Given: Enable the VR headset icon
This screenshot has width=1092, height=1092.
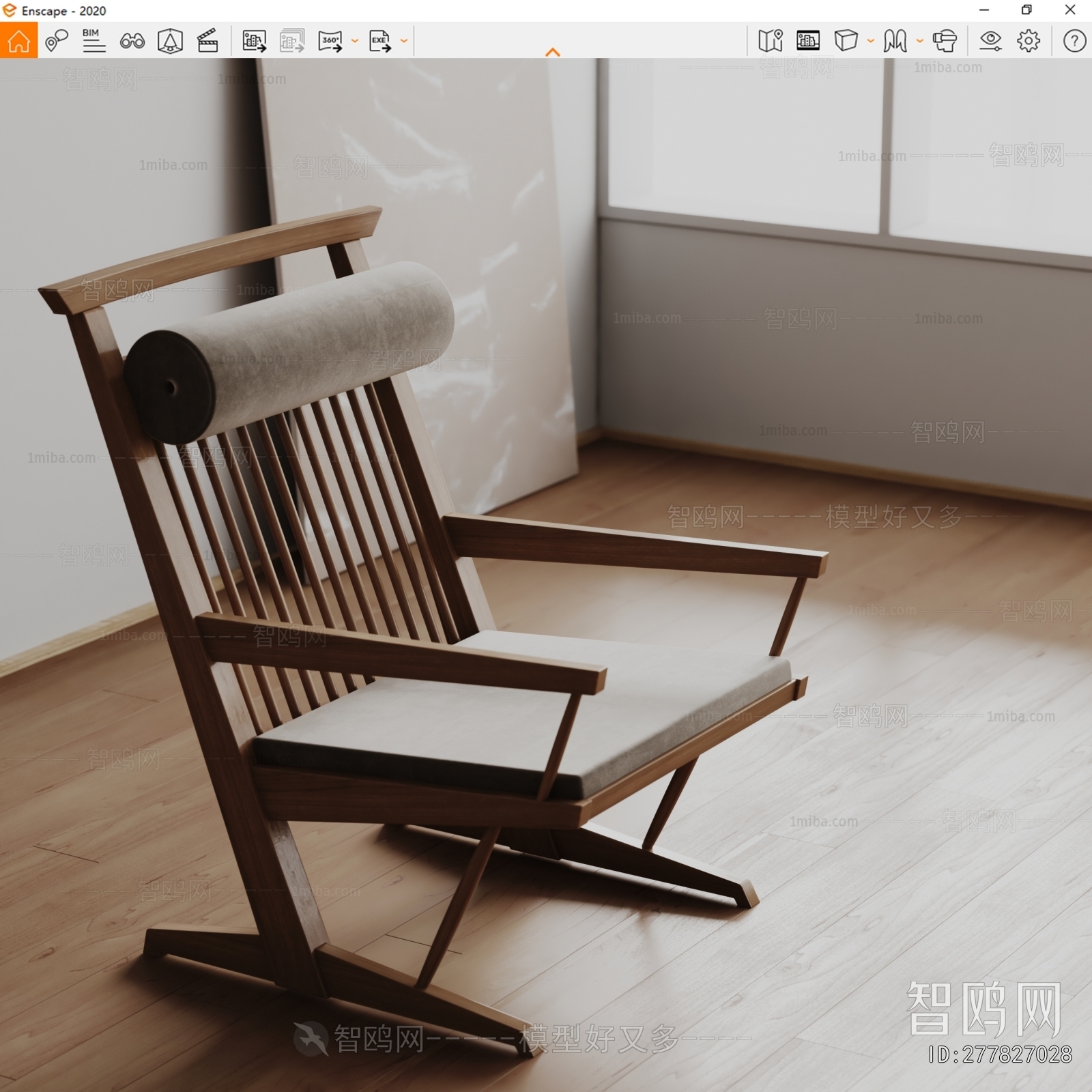Looking at the screenshot, I should click(945, 41).
